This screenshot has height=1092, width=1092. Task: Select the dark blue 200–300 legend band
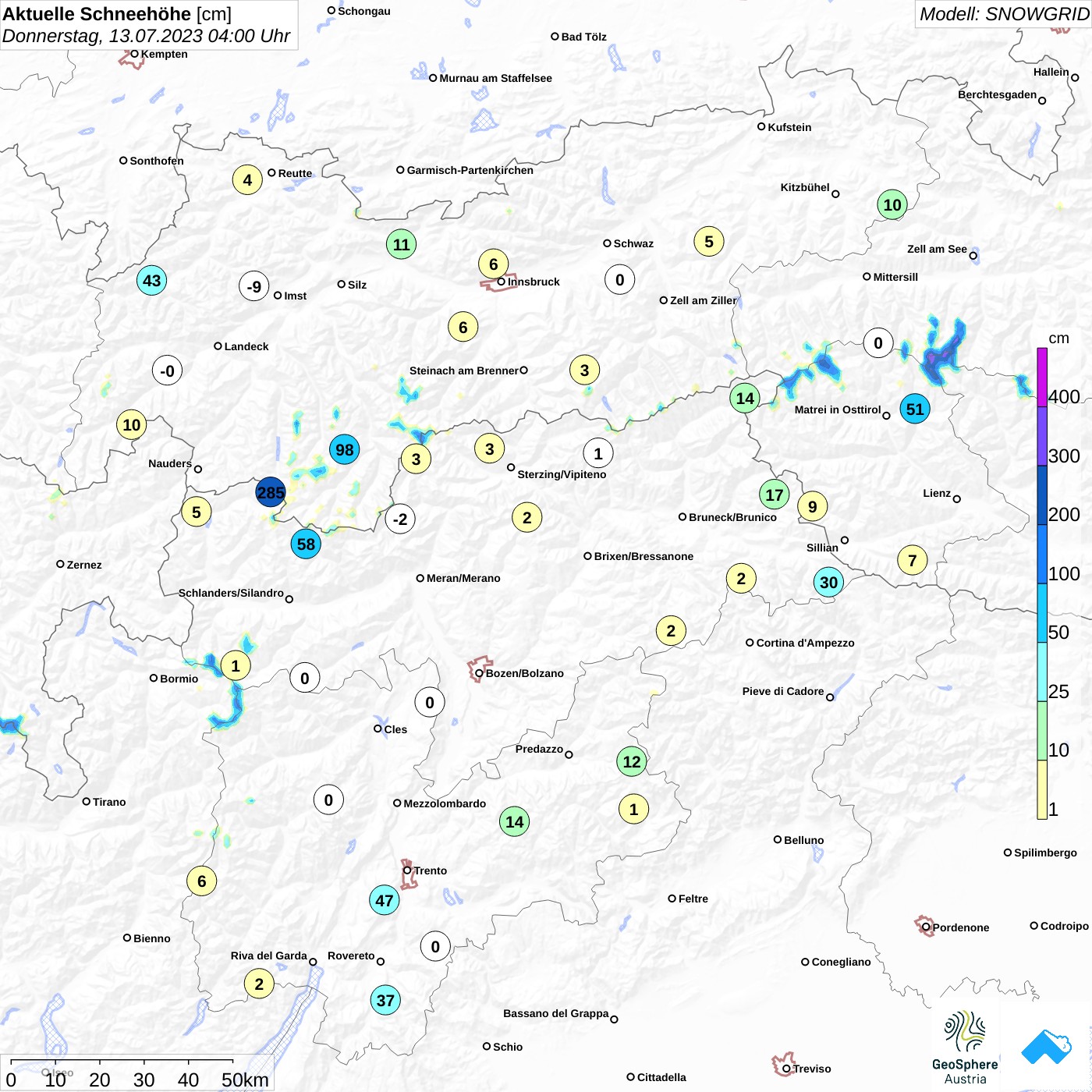(x=1042, y=495)
